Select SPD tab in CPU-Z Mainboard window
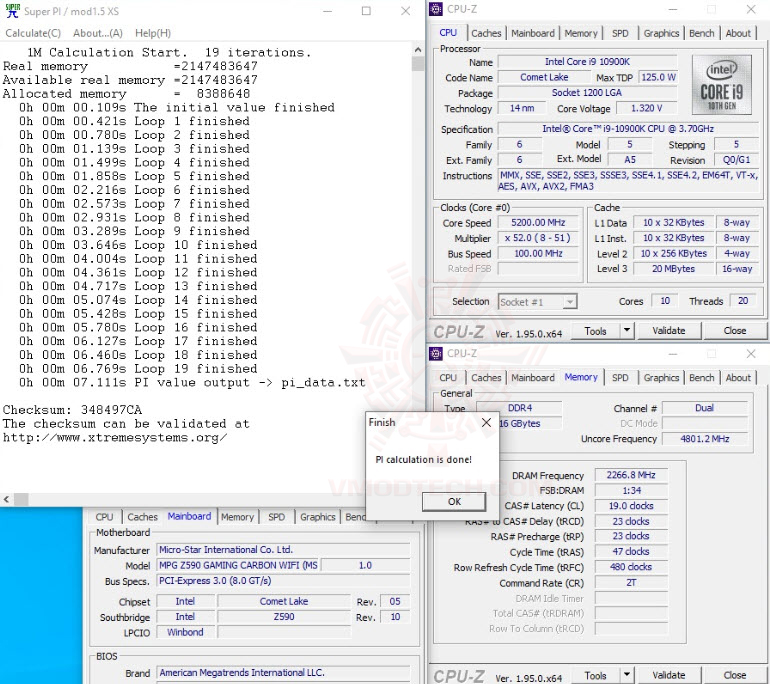 276,517
